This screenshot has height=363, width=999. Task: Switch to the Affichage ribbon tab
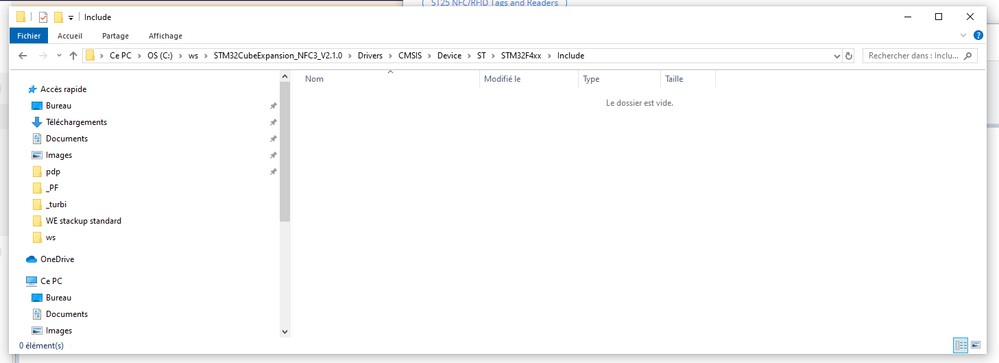click(165, 36)
